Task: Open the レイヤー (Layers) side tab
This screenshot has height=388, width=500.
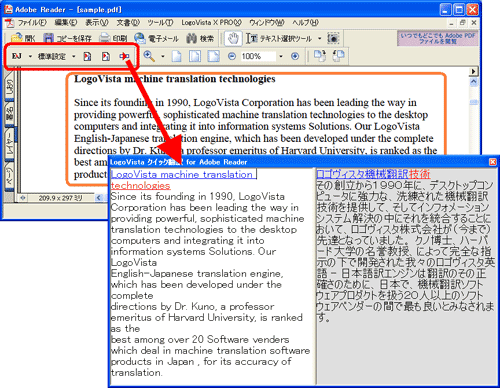Action: [x=9, y=144]
